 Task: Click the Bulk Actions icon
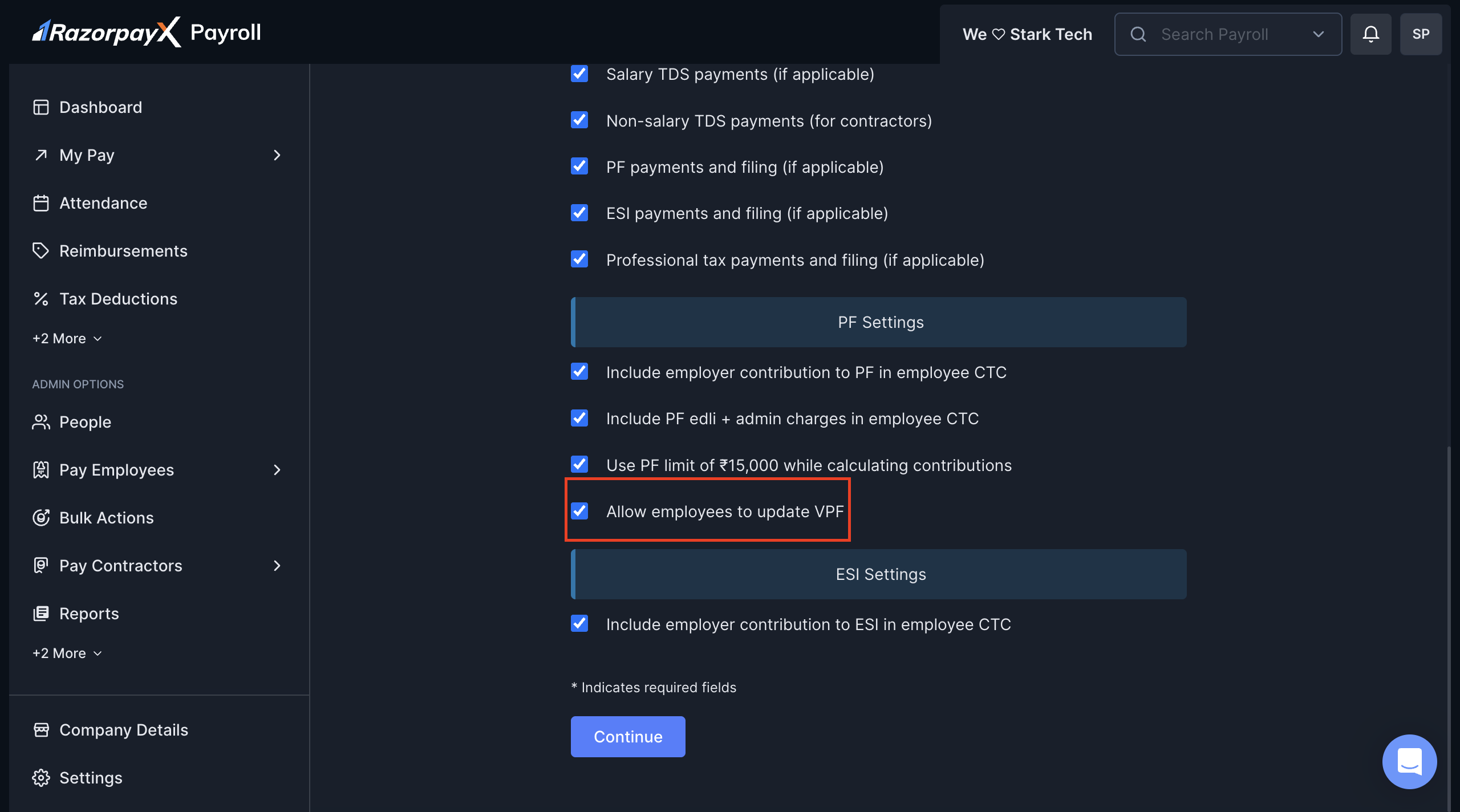41,518
